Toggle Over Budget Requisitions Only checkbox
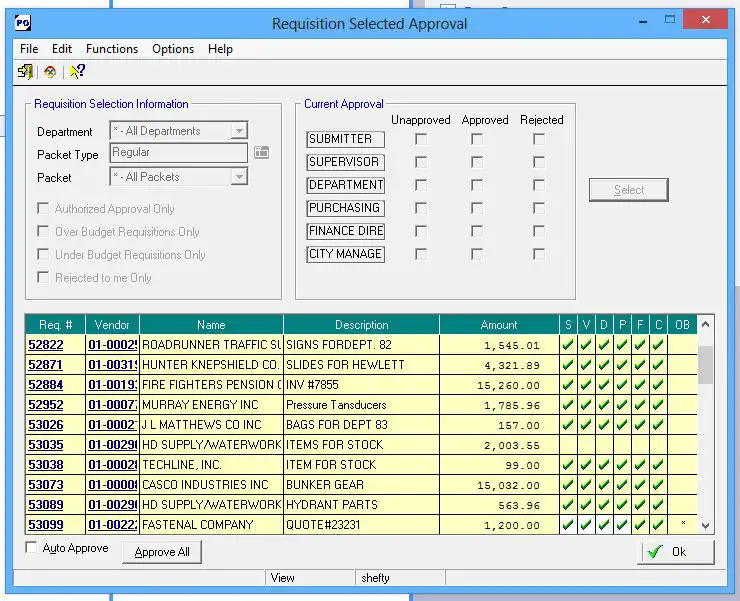 coord(43,231)
